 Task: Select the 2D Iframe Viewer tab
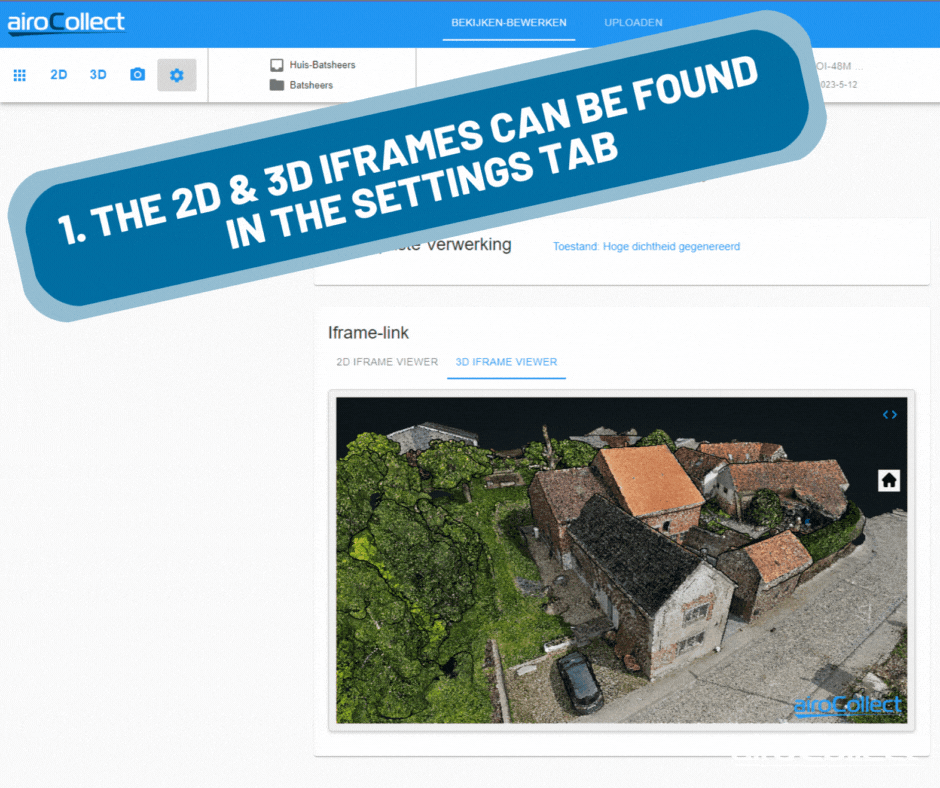click(387, 362)
